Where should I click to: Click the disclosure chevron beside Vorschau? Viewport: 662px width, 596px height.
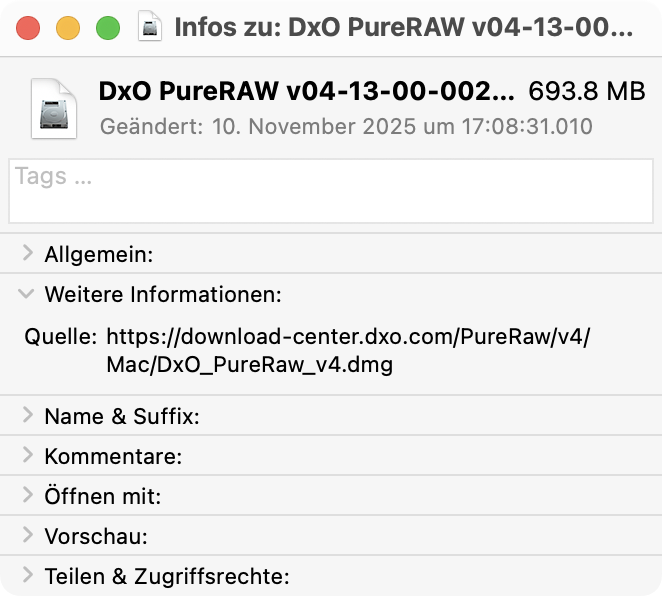[x=27, y=537]
